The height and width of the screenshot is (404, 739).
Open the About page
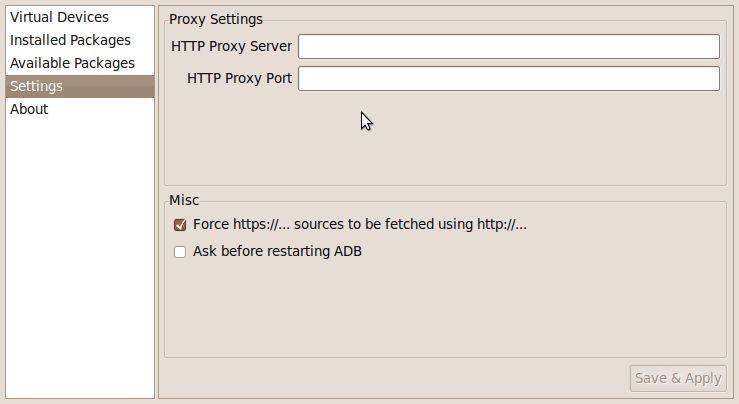(x=29, y=109)
